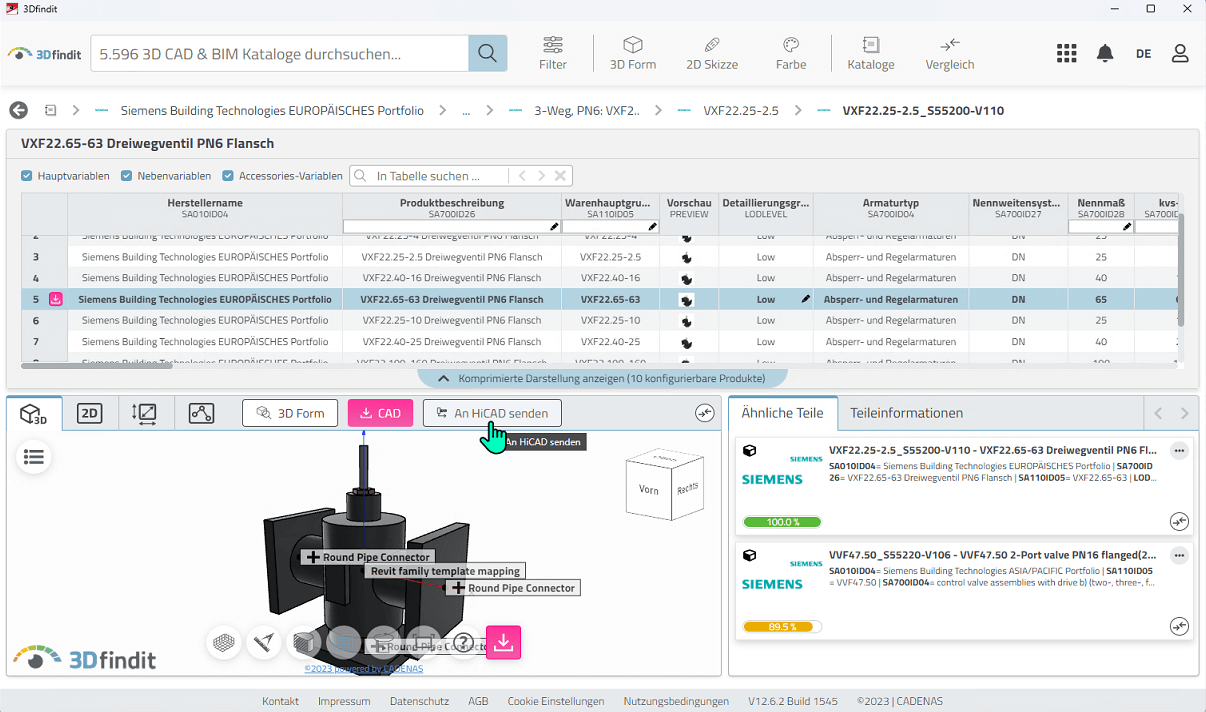The height and width of the screenshot is (712, 1206).
Task: Edit Detaillierungsgrad pencil in row 5
Action: click(x=806, y=299)
